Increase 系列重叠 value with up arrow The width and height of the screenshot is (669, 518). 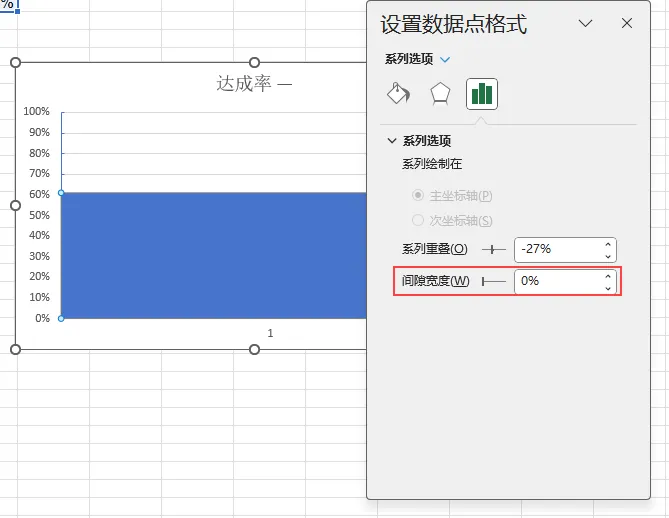point(608,244)
